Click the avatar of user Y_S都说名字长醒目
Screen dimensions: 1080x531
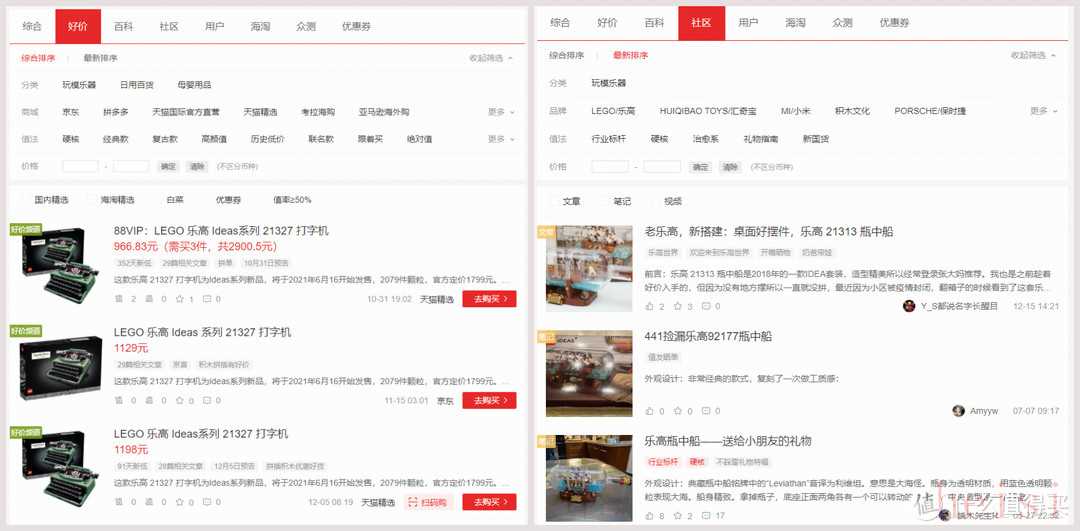click(909, 306)
